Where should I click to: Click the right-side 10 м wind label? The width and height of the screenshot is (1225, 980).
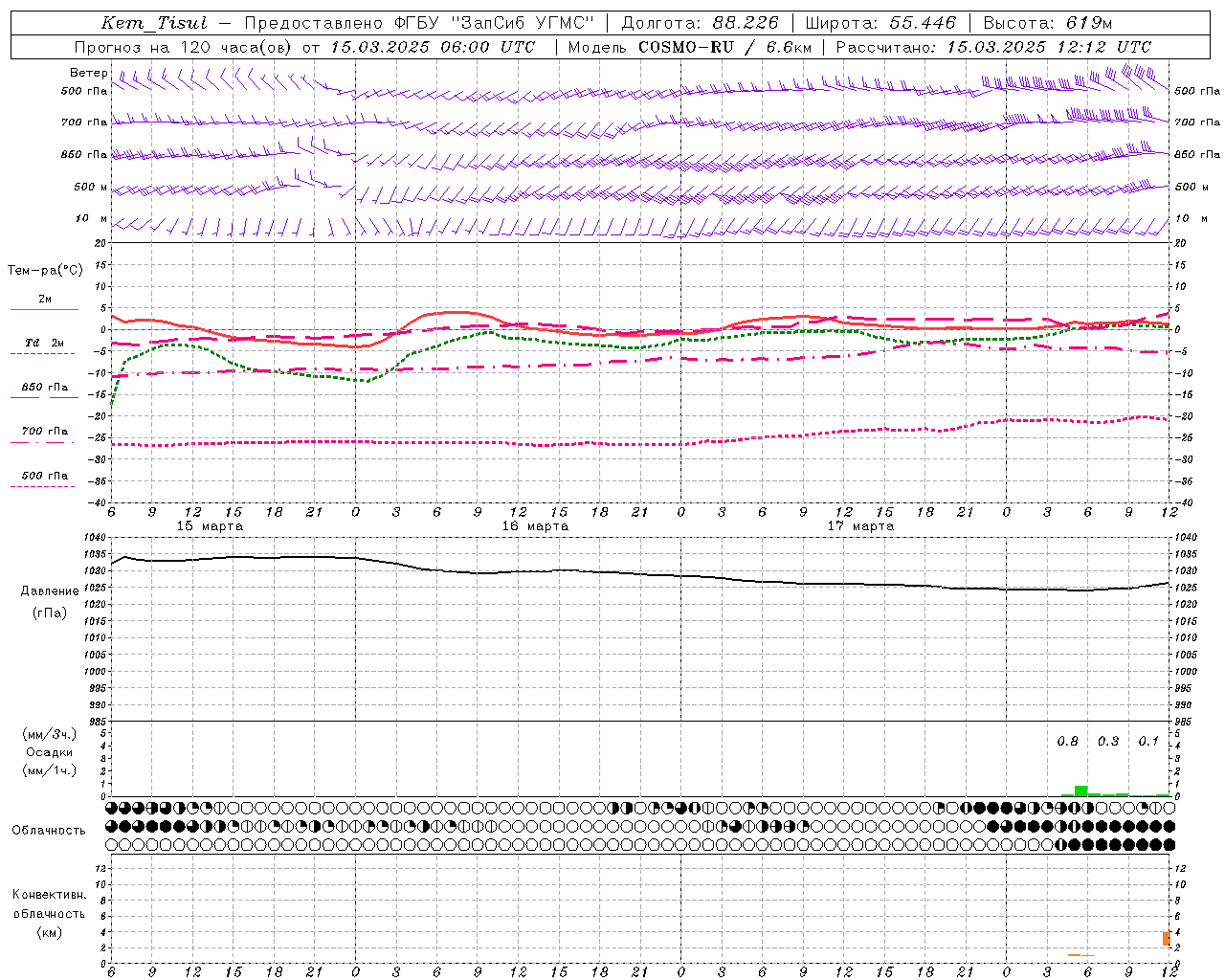1190,218
